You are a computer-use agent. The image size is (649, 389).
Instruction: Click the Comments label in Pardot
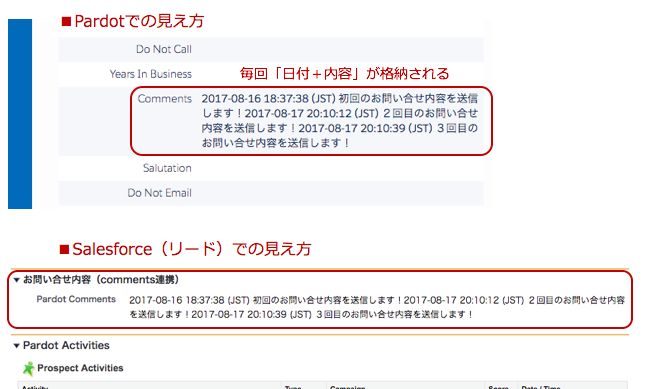click(x=165, y=99)
